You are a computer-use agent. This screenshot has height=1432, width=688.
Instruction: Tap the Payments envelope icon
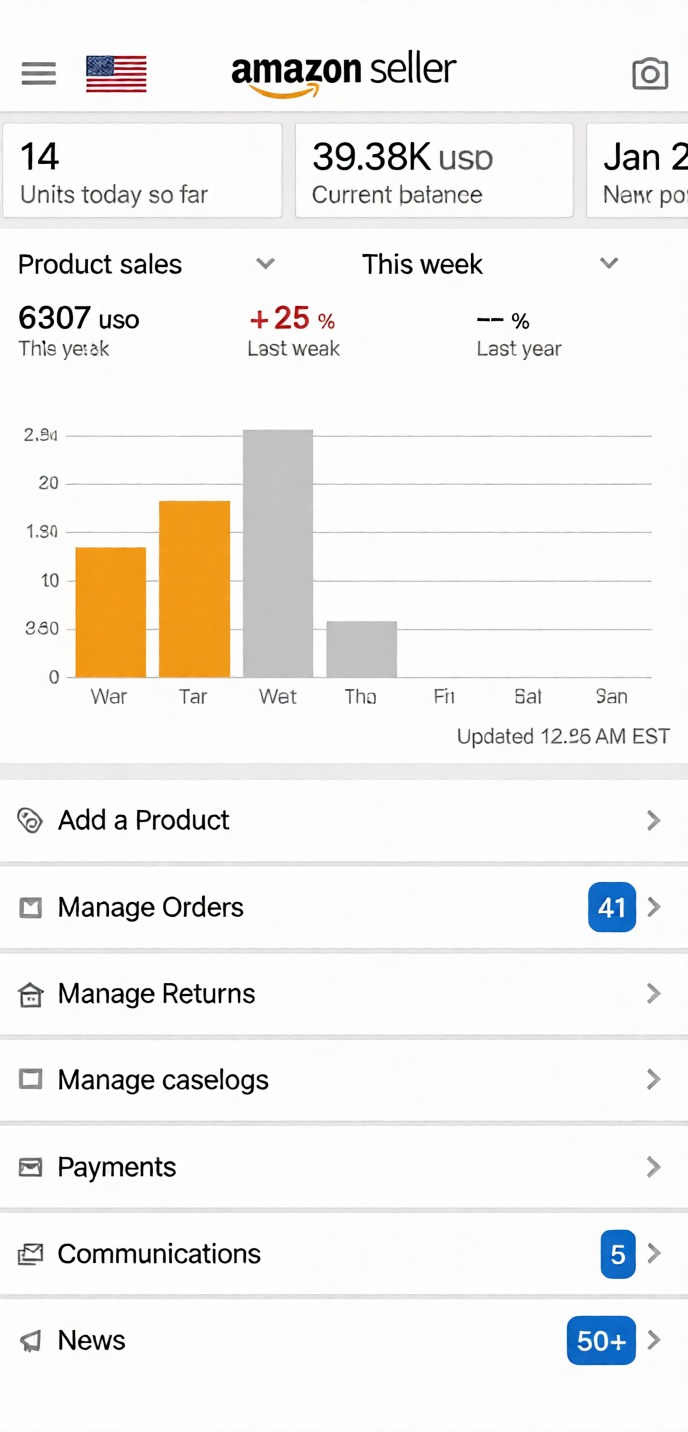(31, 1168)
